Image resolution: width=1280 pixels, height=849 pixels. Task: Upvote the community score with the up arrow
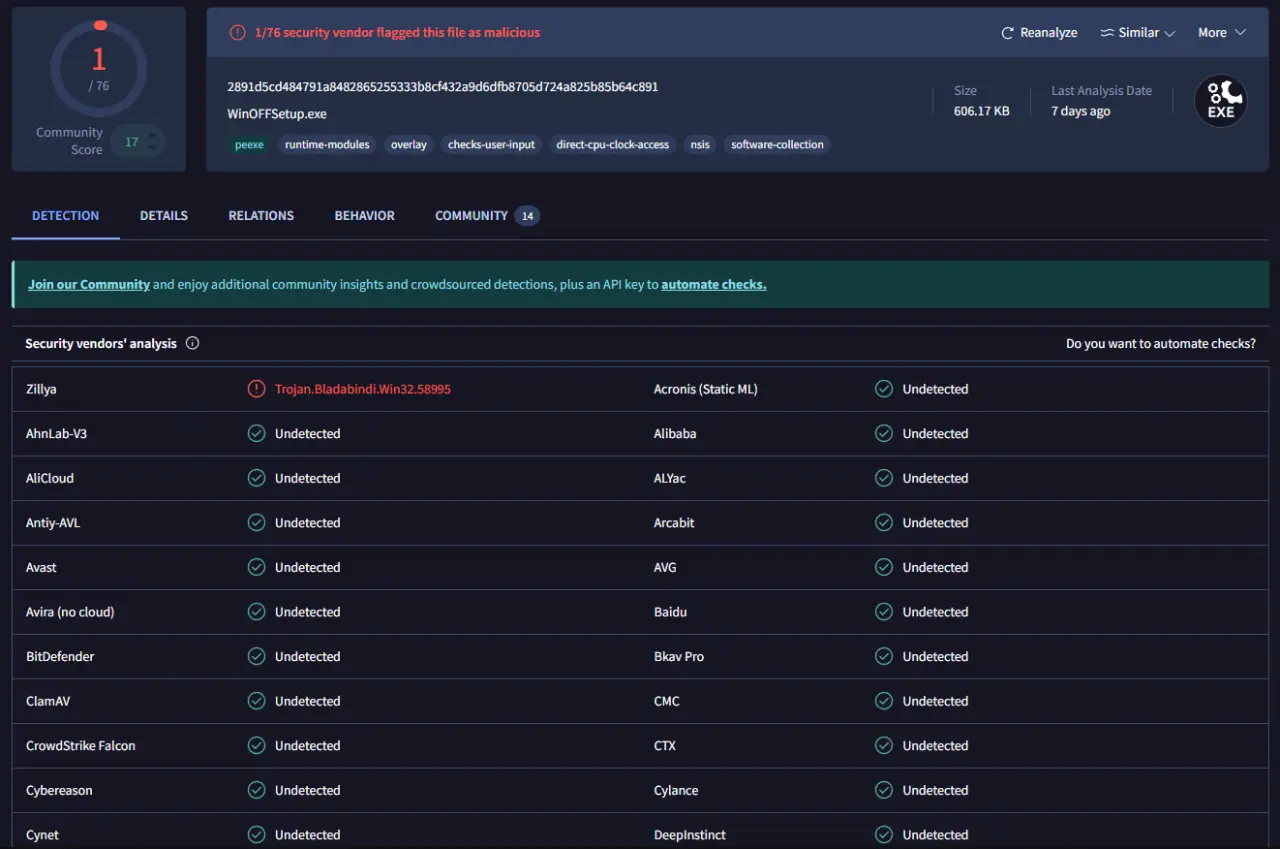tap(152, 135)
